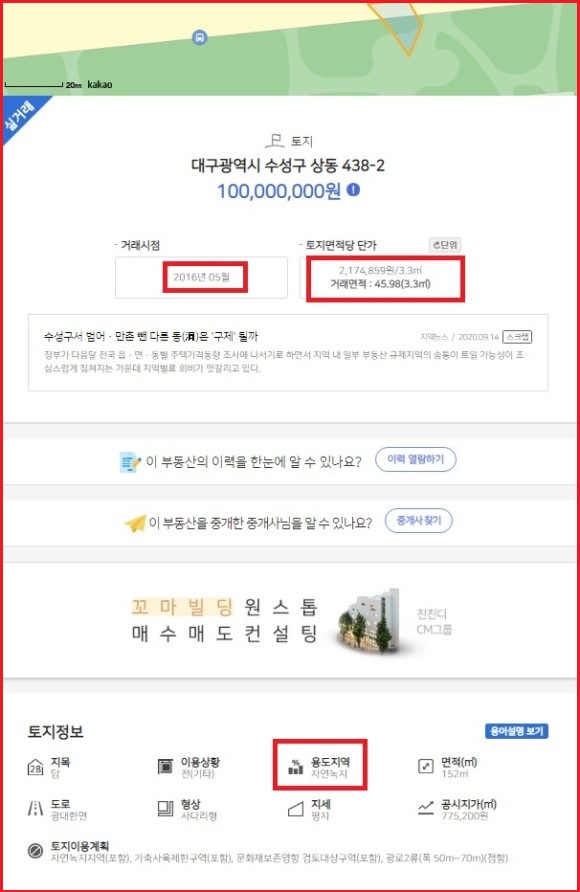Click the 스크랩 button on news item
The image size is (580, 892).
[517, 337]
